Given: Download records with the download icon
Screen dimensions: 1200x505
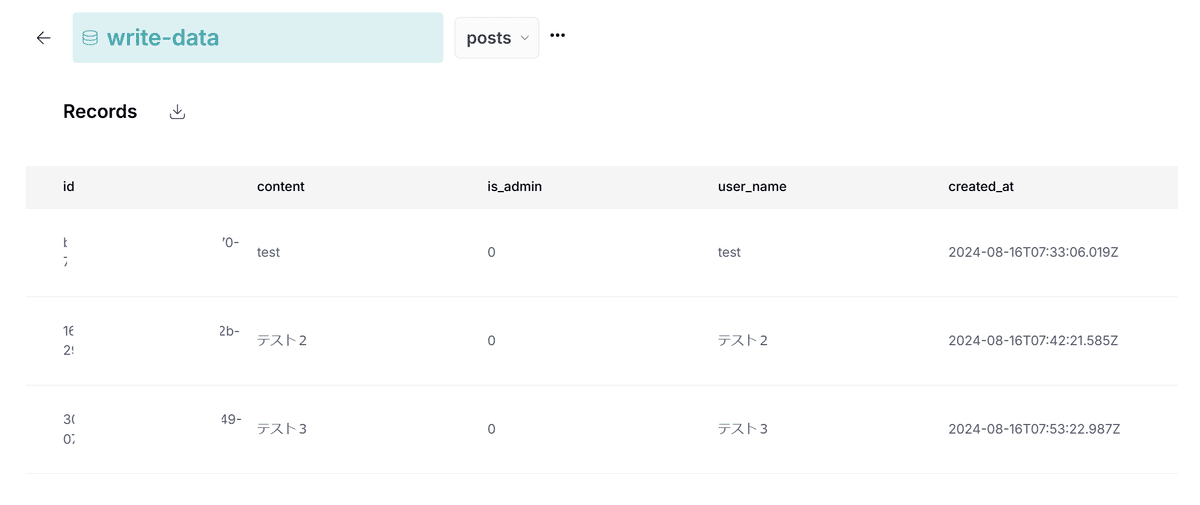Looking at the screenshot, I should coord(177,112).
